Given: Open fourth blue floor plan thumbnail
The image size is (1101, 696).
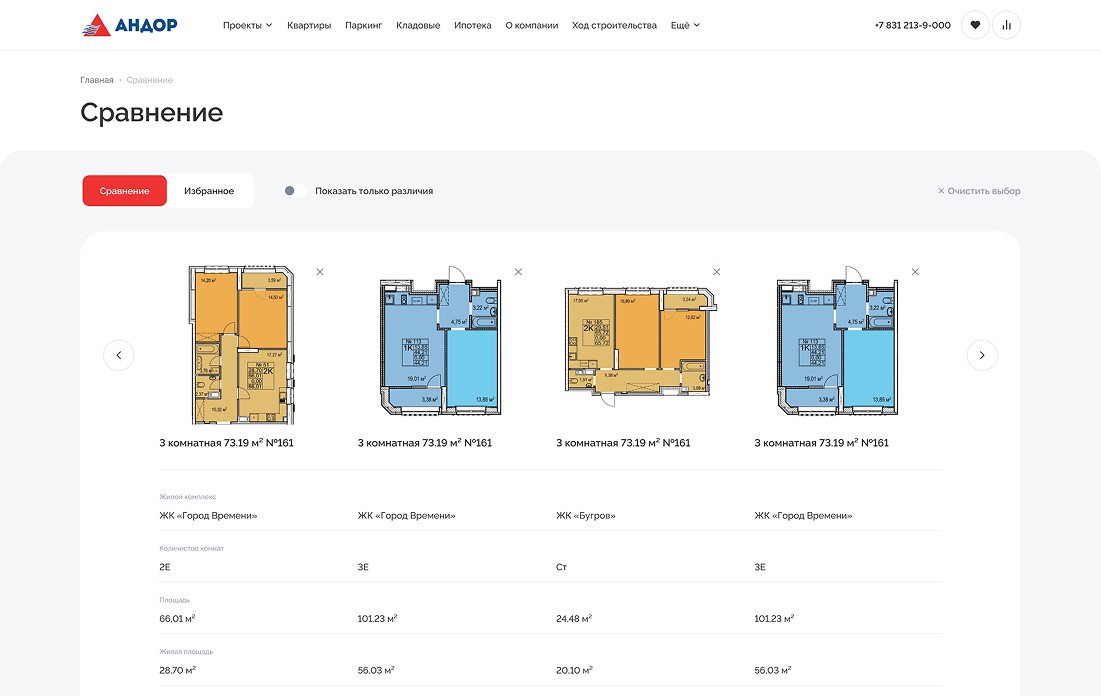Looking at the screenshot, I should click(836, 341).
